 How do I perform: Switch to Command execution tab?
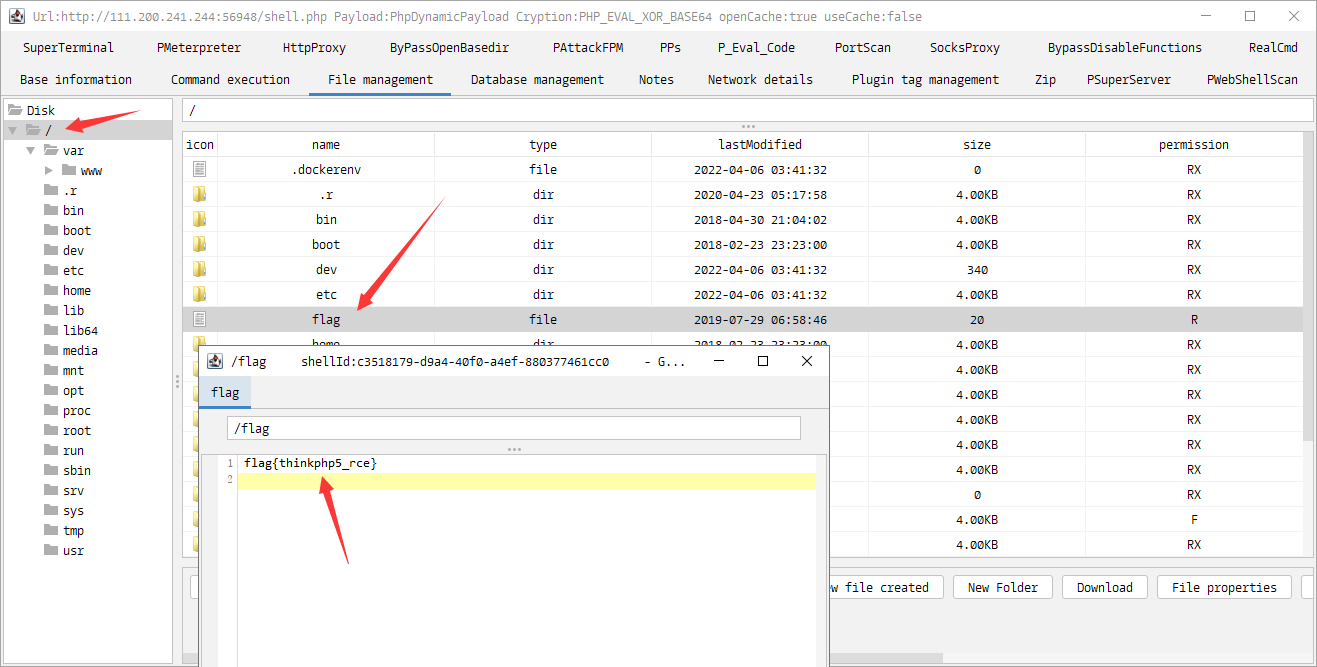click(x=230, y=79)
